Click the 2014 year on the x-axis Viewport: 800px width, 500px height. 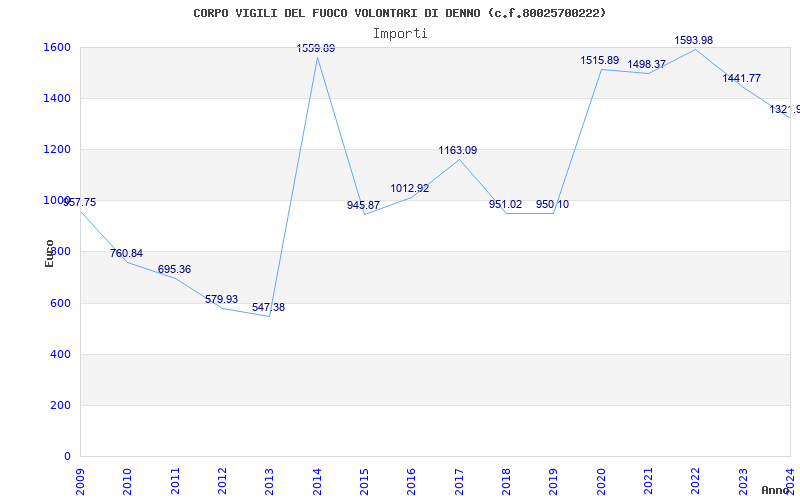coord(317,479)
